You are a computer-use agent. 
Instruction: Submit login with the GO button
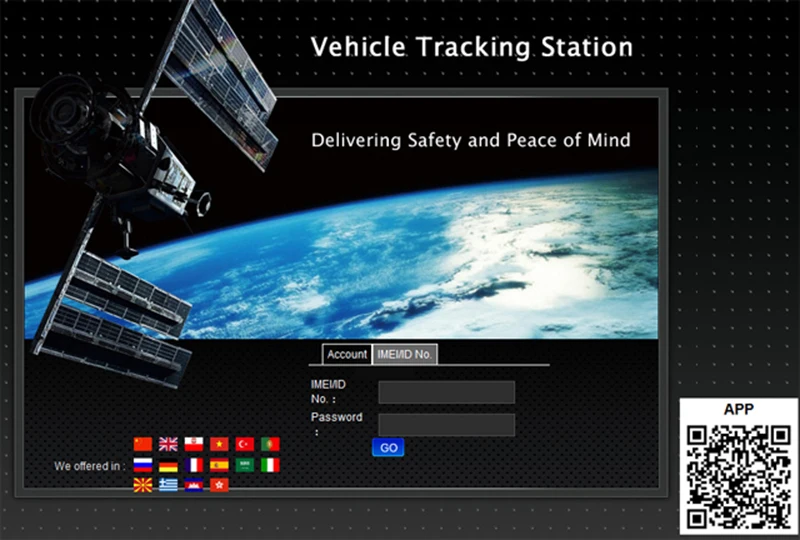click(x=388, y=448)
